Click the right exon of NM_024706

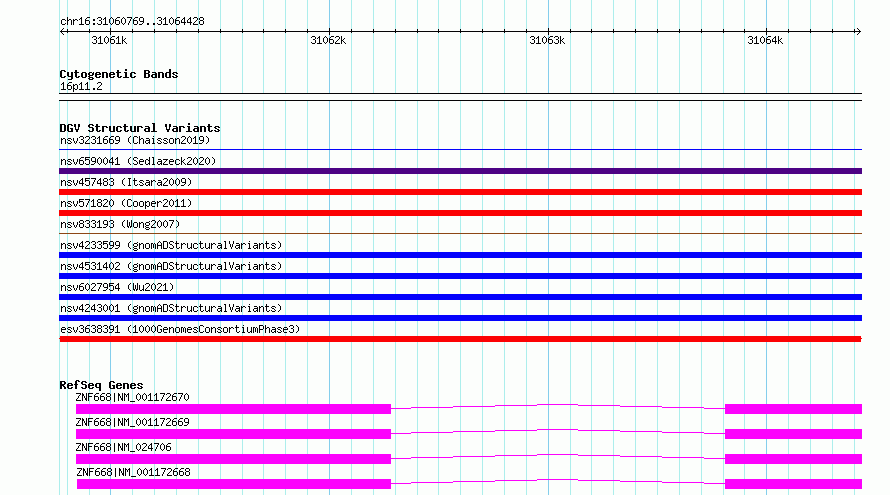pos(794,459)
